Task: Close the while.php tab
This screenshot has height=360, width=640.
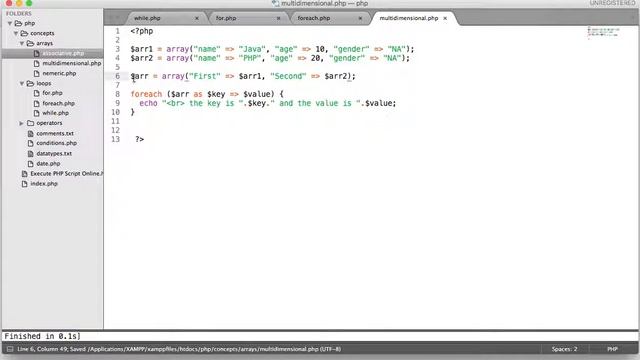Action: 197,18
